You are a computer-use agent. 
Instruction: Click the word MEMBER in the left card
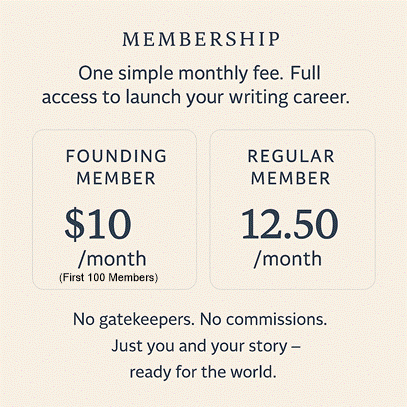[x=116, y=178]
